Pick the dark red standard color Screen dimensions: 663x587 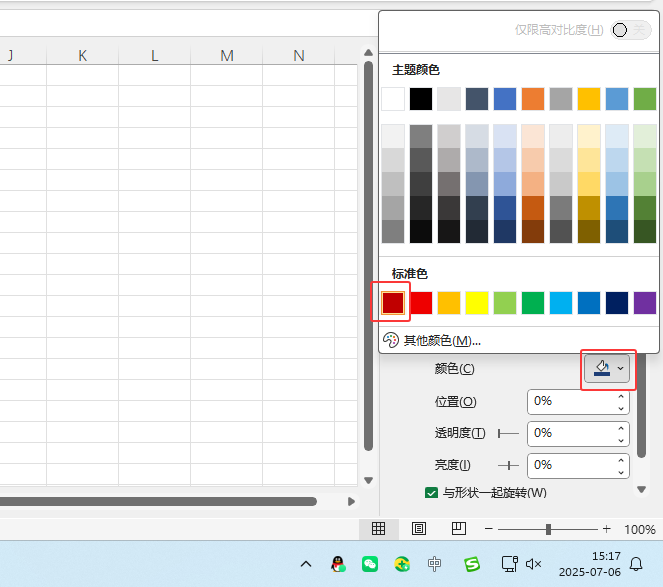(393, 303)
